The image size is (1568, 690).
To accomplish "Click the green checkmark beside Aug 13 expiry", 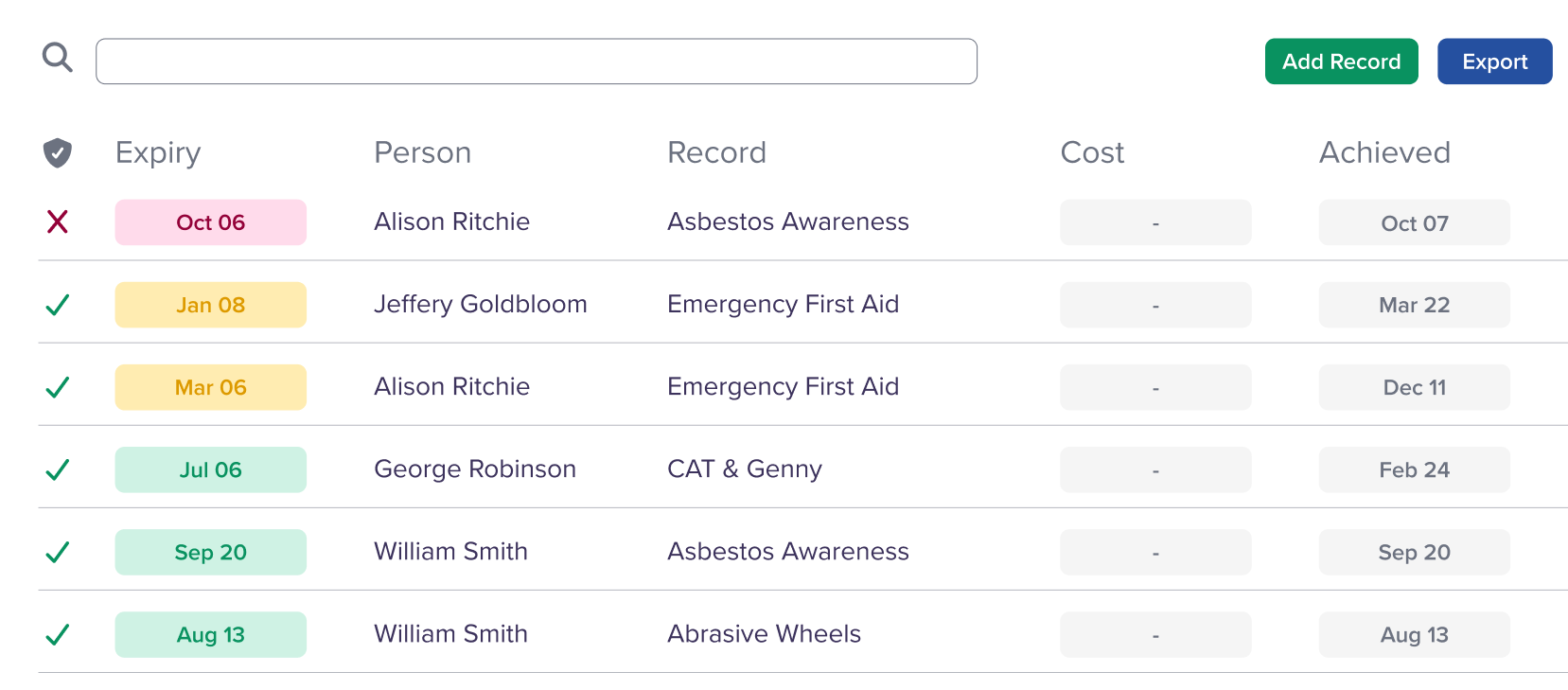I will point(58,634).
